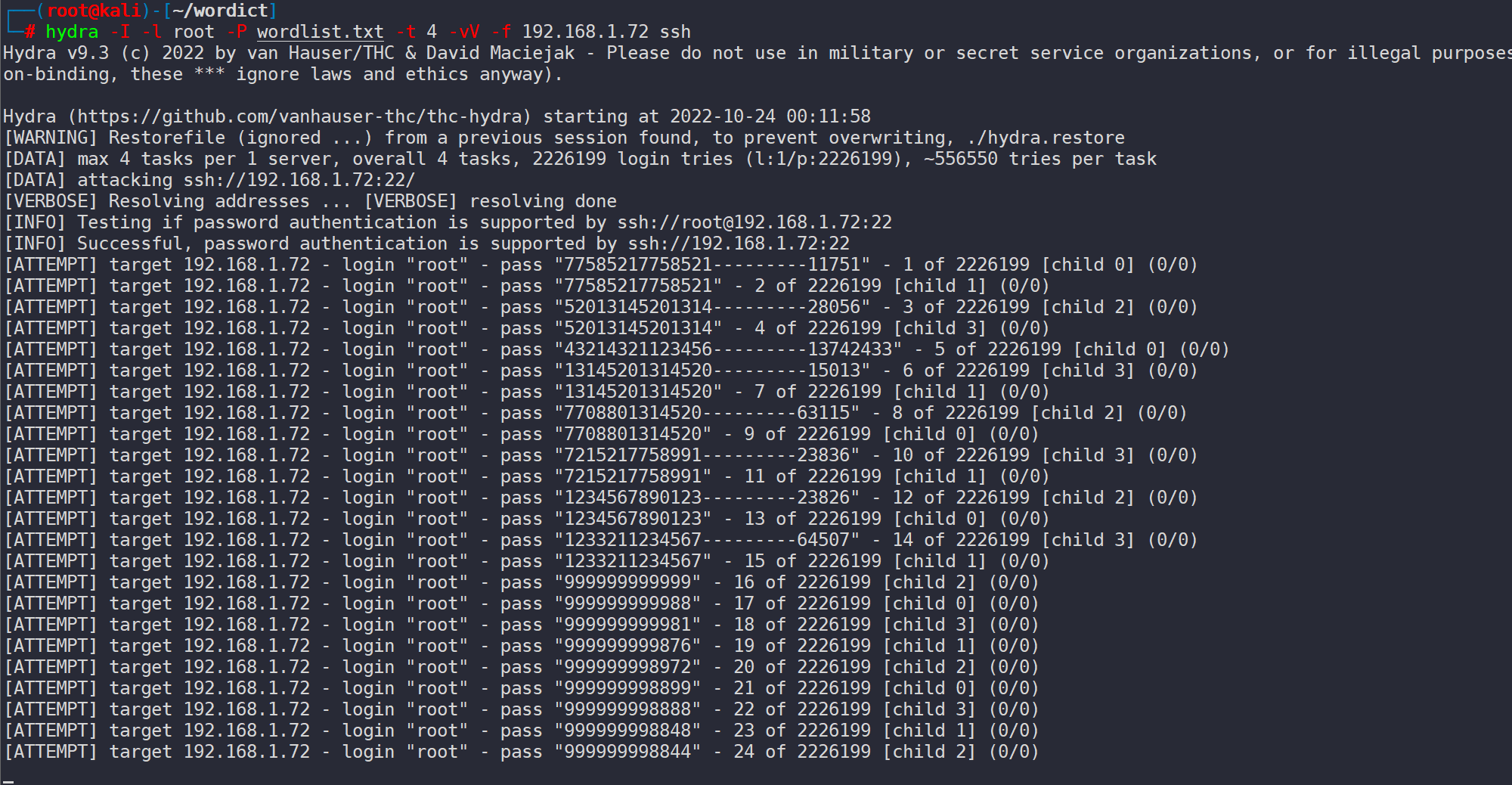Viewport: 1512px width, 785px height.
Task: Click the password "999999999999" in attempt 16
Action: click(x=627, y=582)
